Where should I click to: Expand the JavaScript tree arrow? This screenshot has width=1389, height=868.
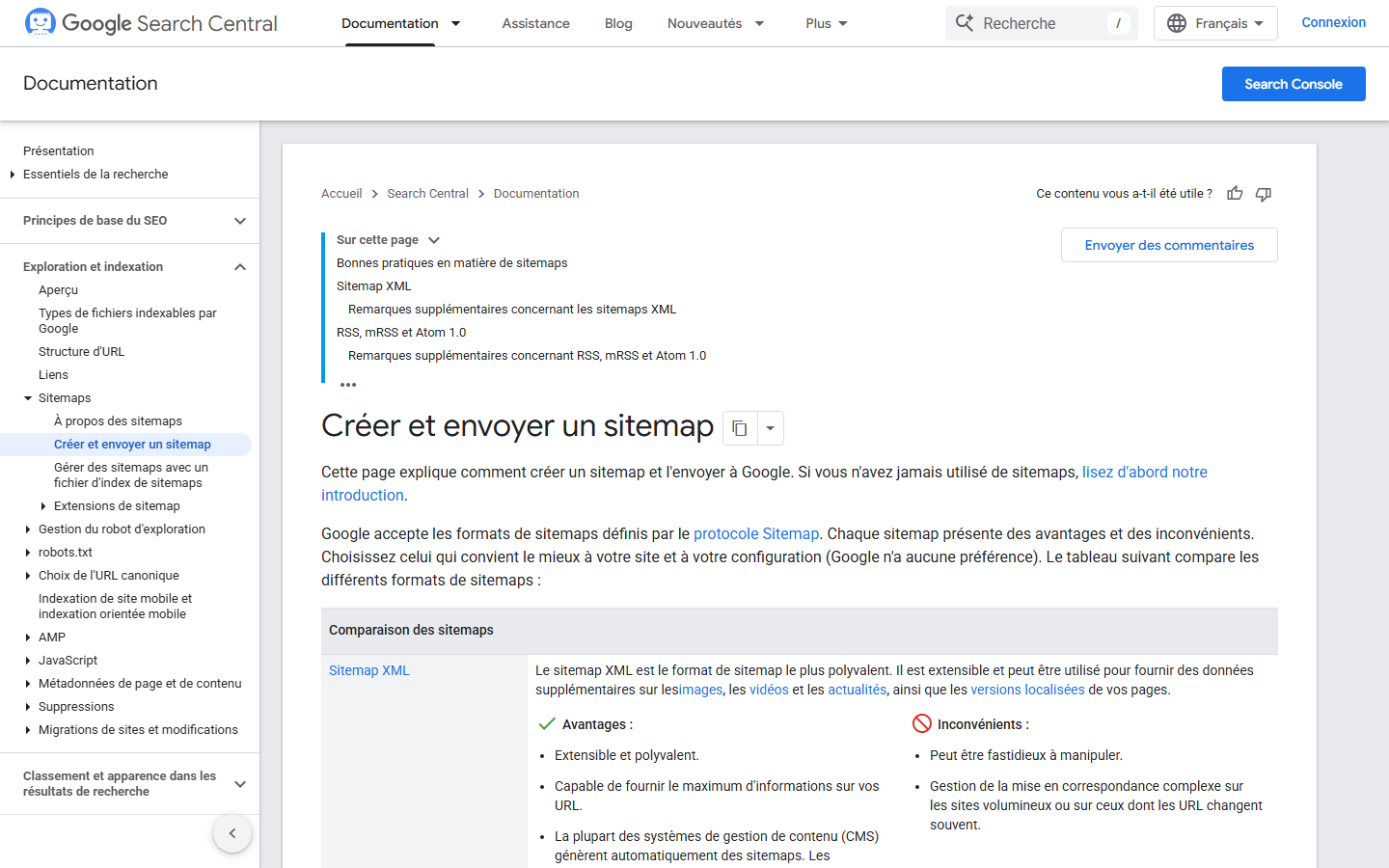click(28, 661)
